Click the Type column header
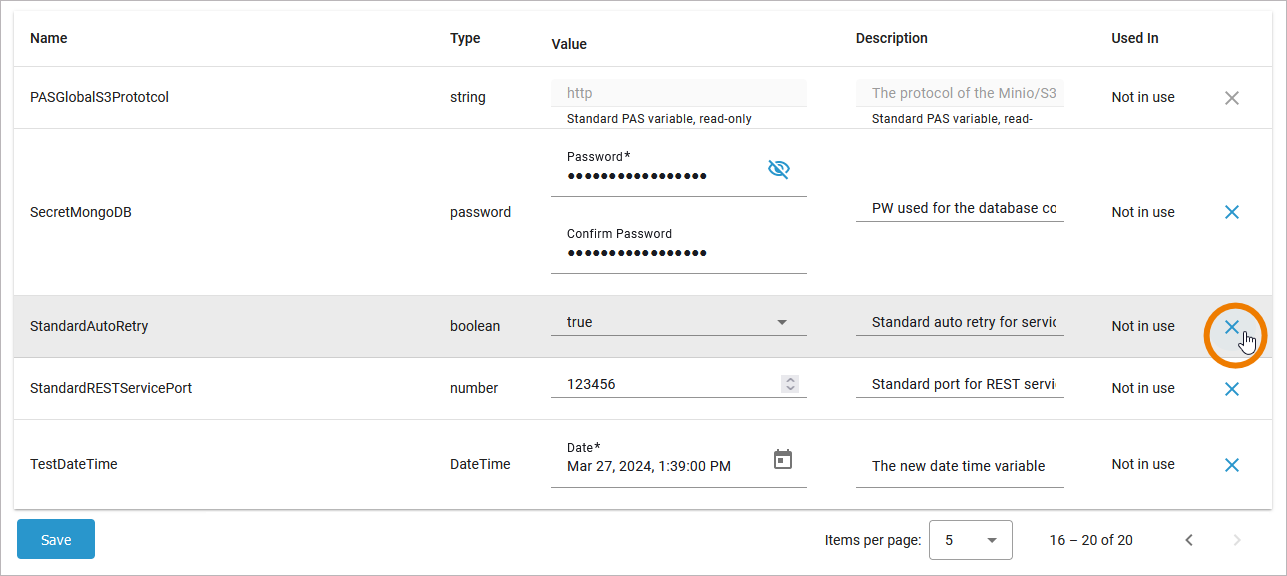Image resolution: width=1287 pixels, height=576 pixels. [465, 38]
